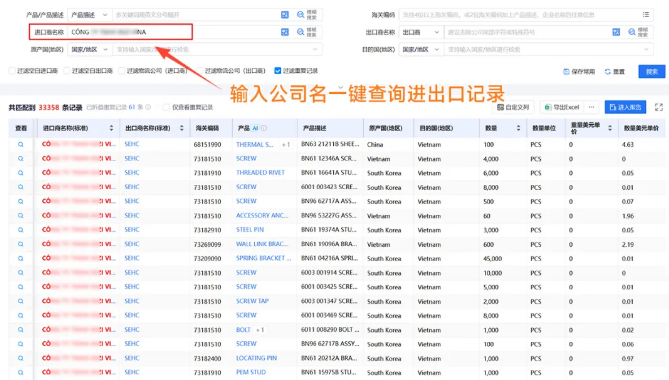Image resolution: width=669 pixels, height=380 pixels.
Task: Click the more options ellipsis beside 导出Excel
Action: [591, 107]
